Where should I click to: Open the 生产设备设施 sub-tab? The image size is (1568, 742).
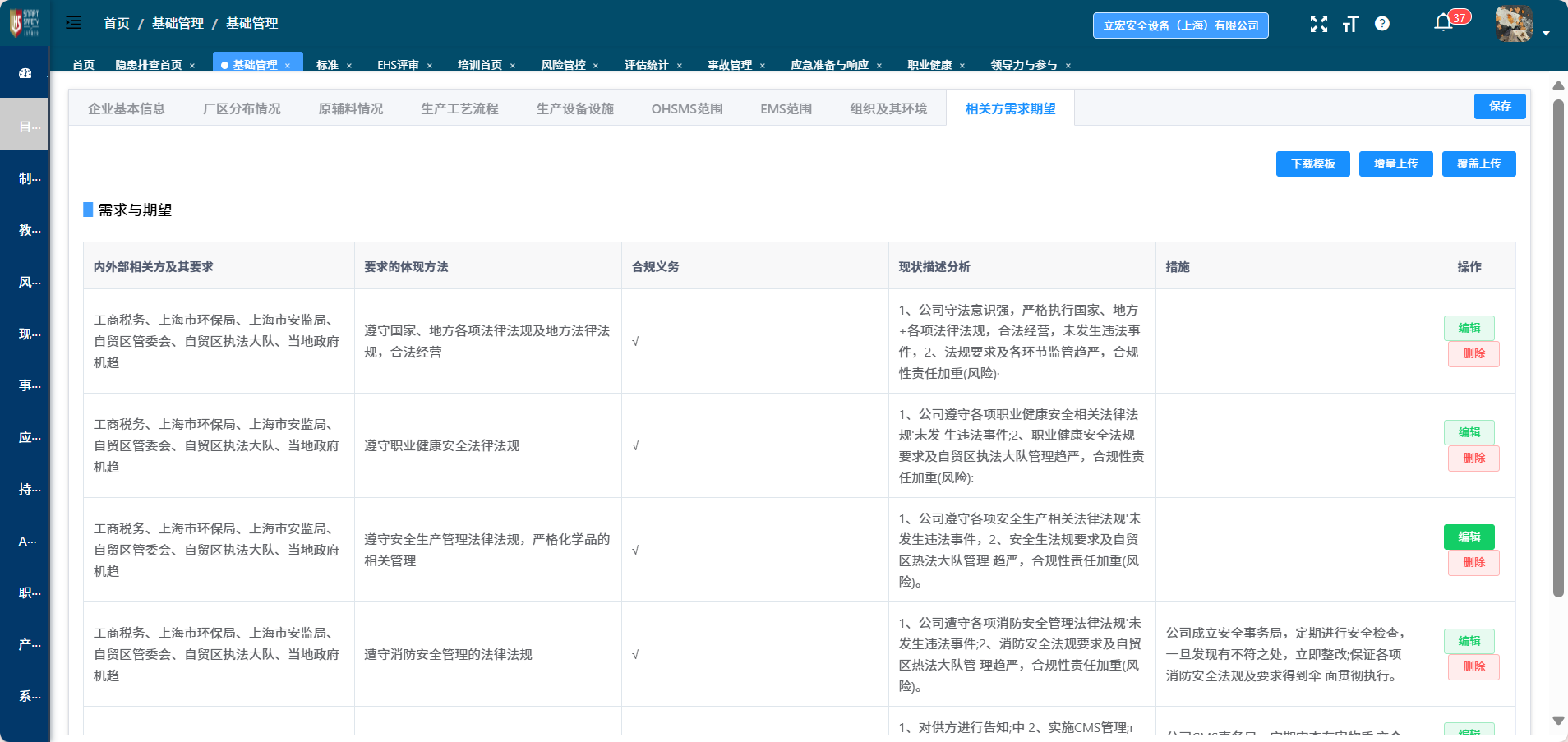(x=575, y=108)
